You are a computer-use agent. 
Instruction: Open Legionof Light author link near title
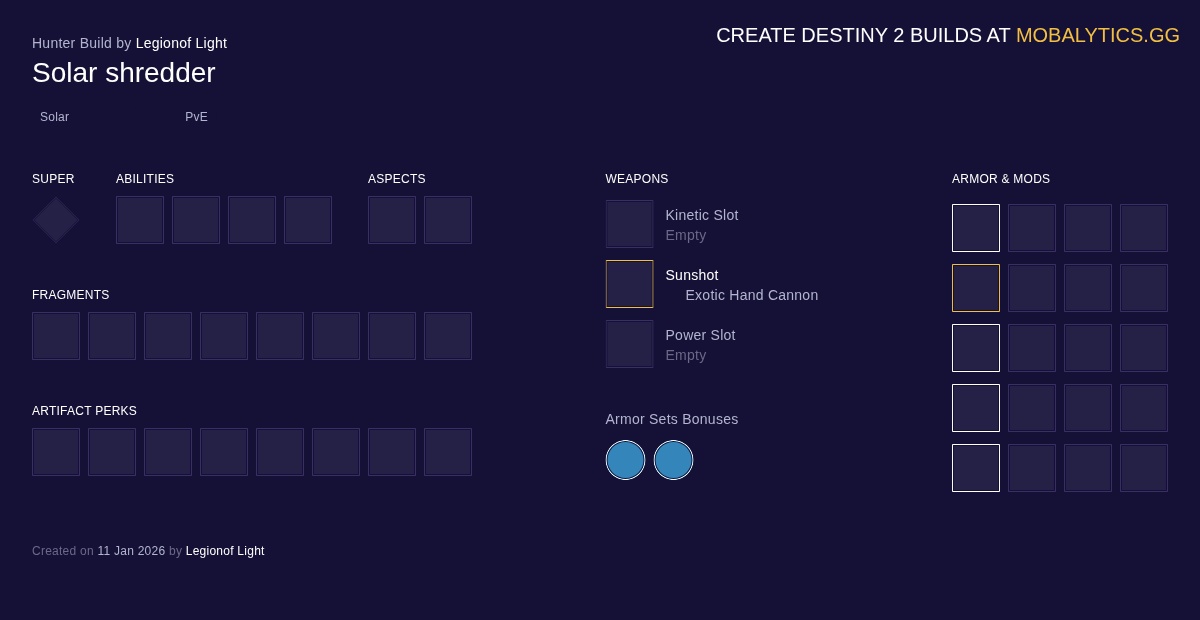click(x=181, y=43)
